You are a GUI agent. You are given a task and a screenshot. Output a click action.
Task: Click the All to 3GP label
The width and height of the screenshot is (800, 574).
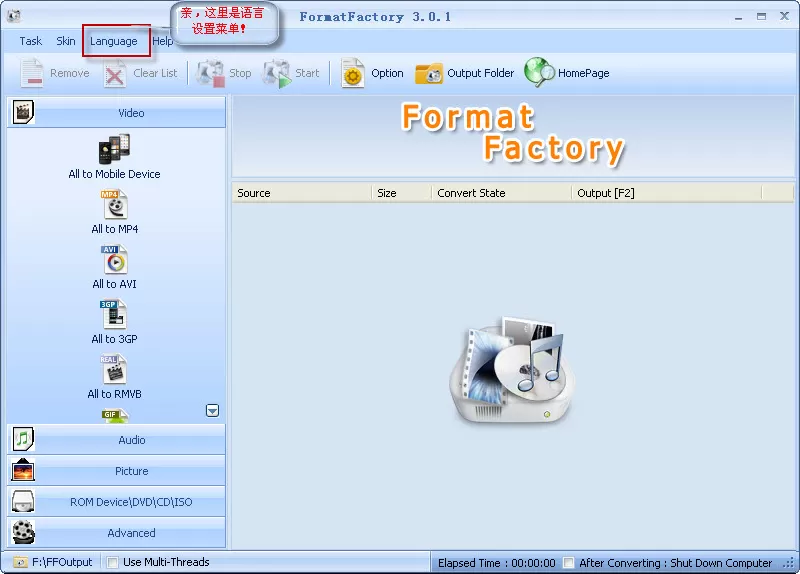[114, 339]
